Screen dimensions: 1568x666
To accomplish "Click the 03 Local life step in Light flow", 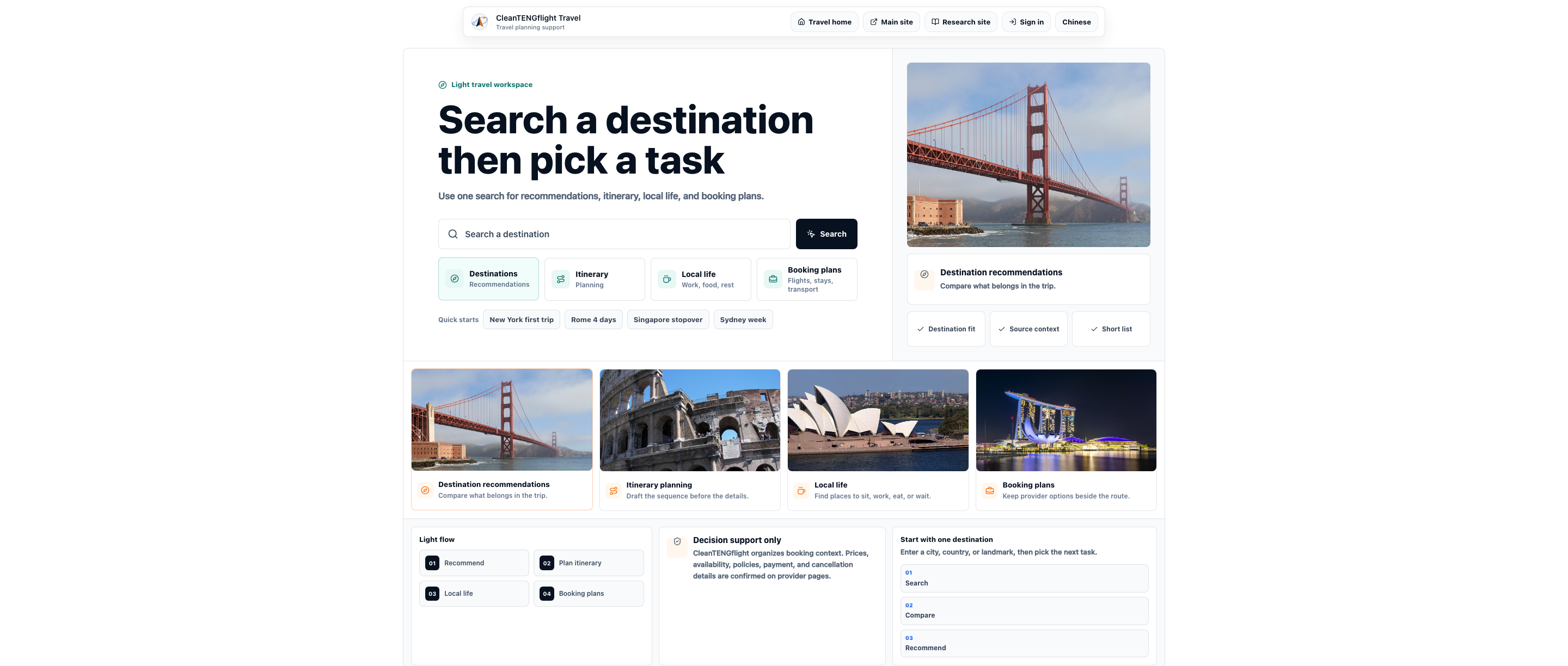I will click(x=474, y=594).
